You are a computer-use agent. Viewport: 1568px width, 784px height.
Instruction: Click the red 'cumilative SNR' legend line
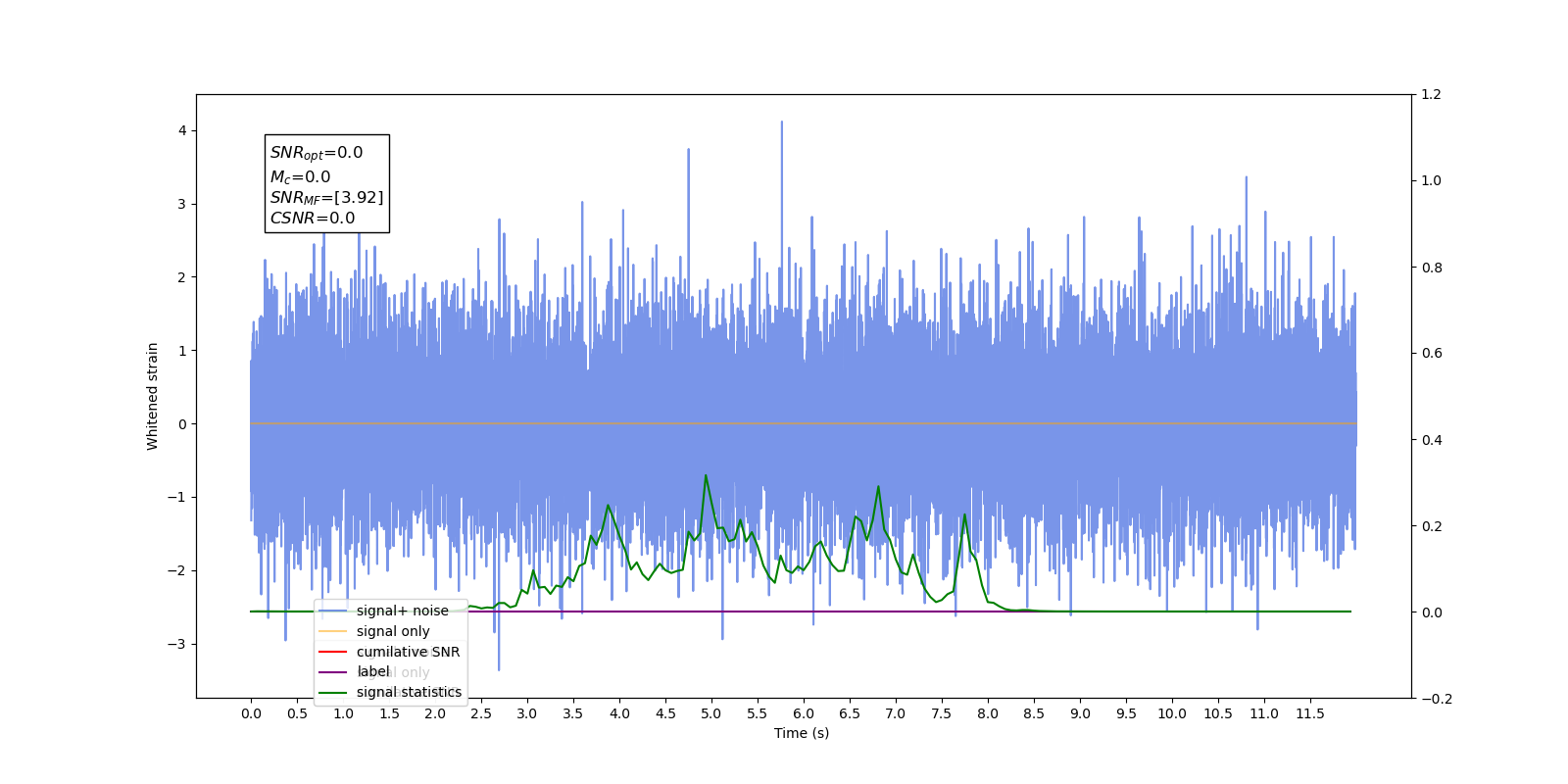click(x=333, y=652)
